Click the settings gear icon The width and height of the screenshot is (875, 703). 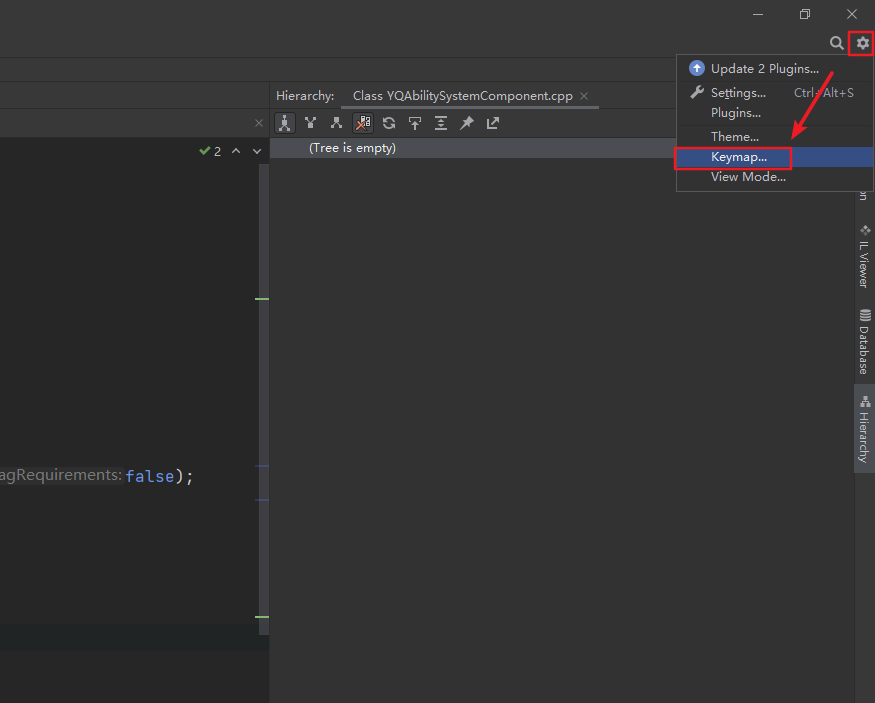[862, 43]
